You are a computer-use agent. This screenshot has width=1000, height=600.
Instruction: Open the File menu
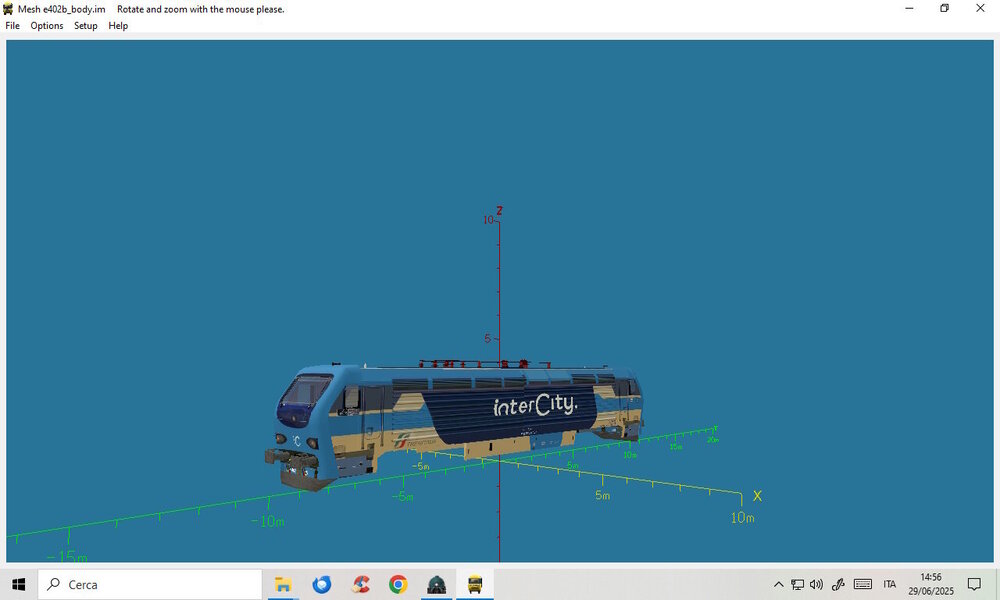[13, 26]
